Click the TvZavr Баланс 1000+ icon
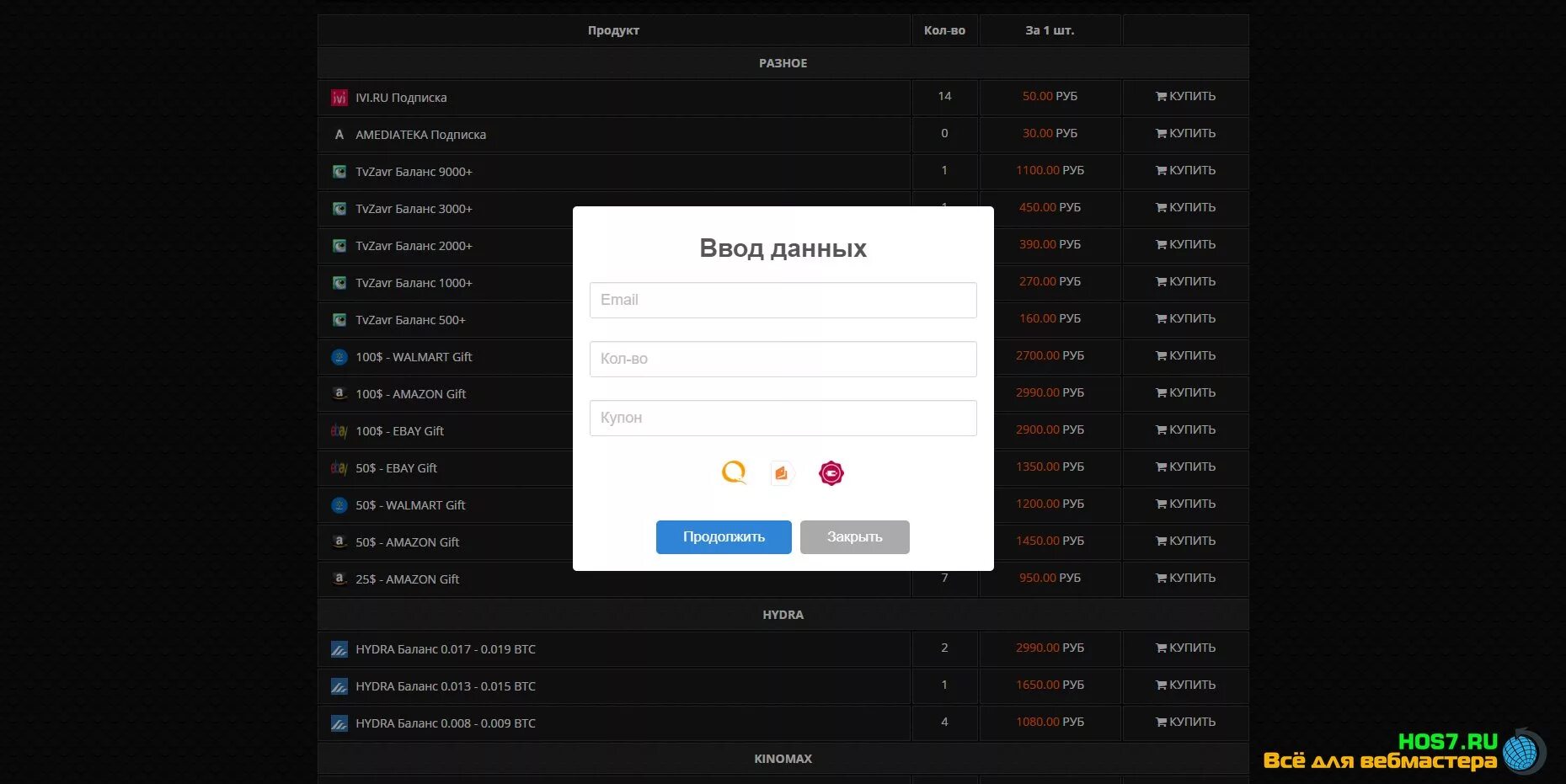Image resolution: width=1566 pixels, height=784 pixels. pos(339,283)
